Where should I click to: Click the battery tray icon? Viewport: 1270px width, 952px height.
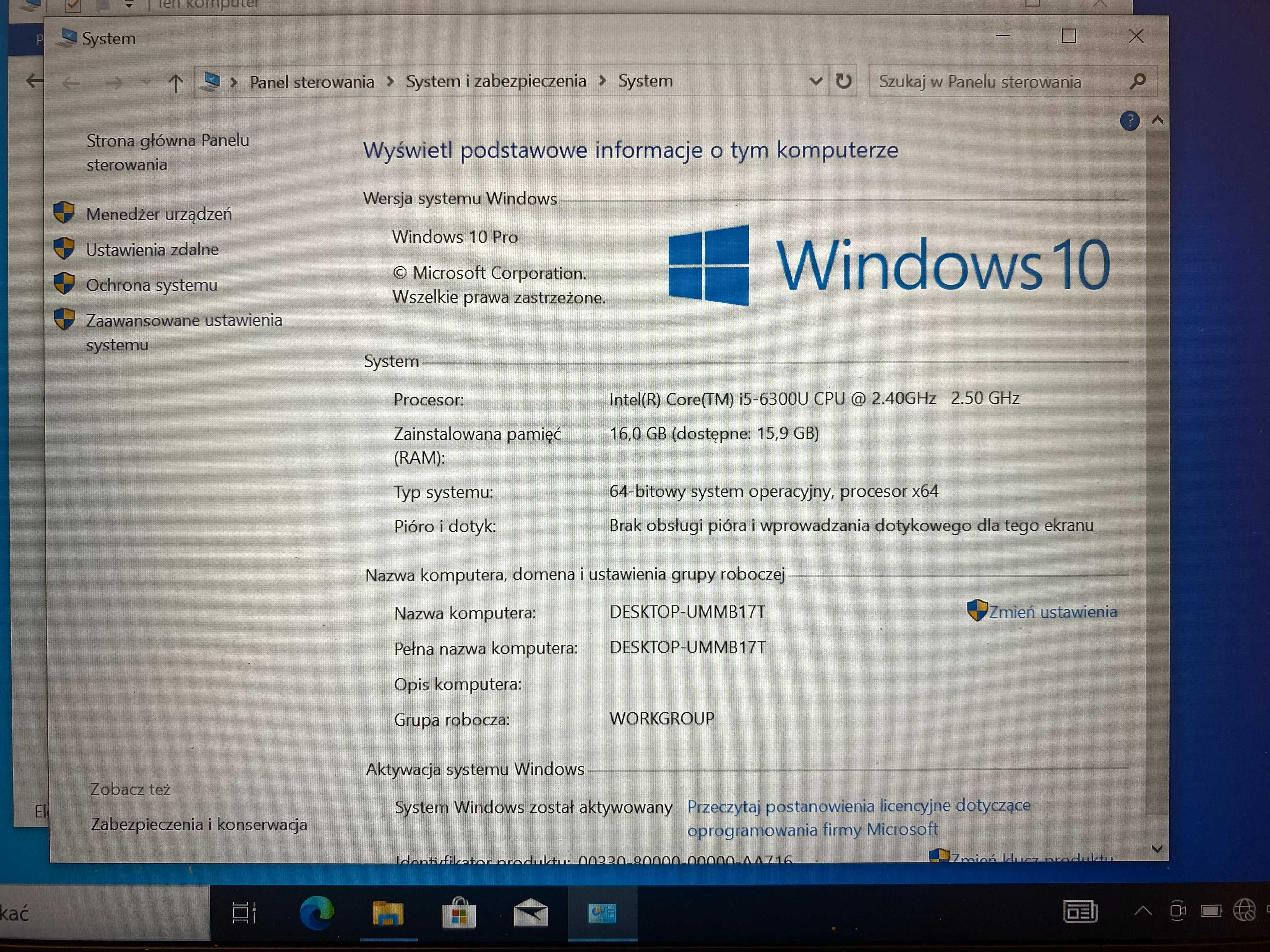click(1210, 911)
